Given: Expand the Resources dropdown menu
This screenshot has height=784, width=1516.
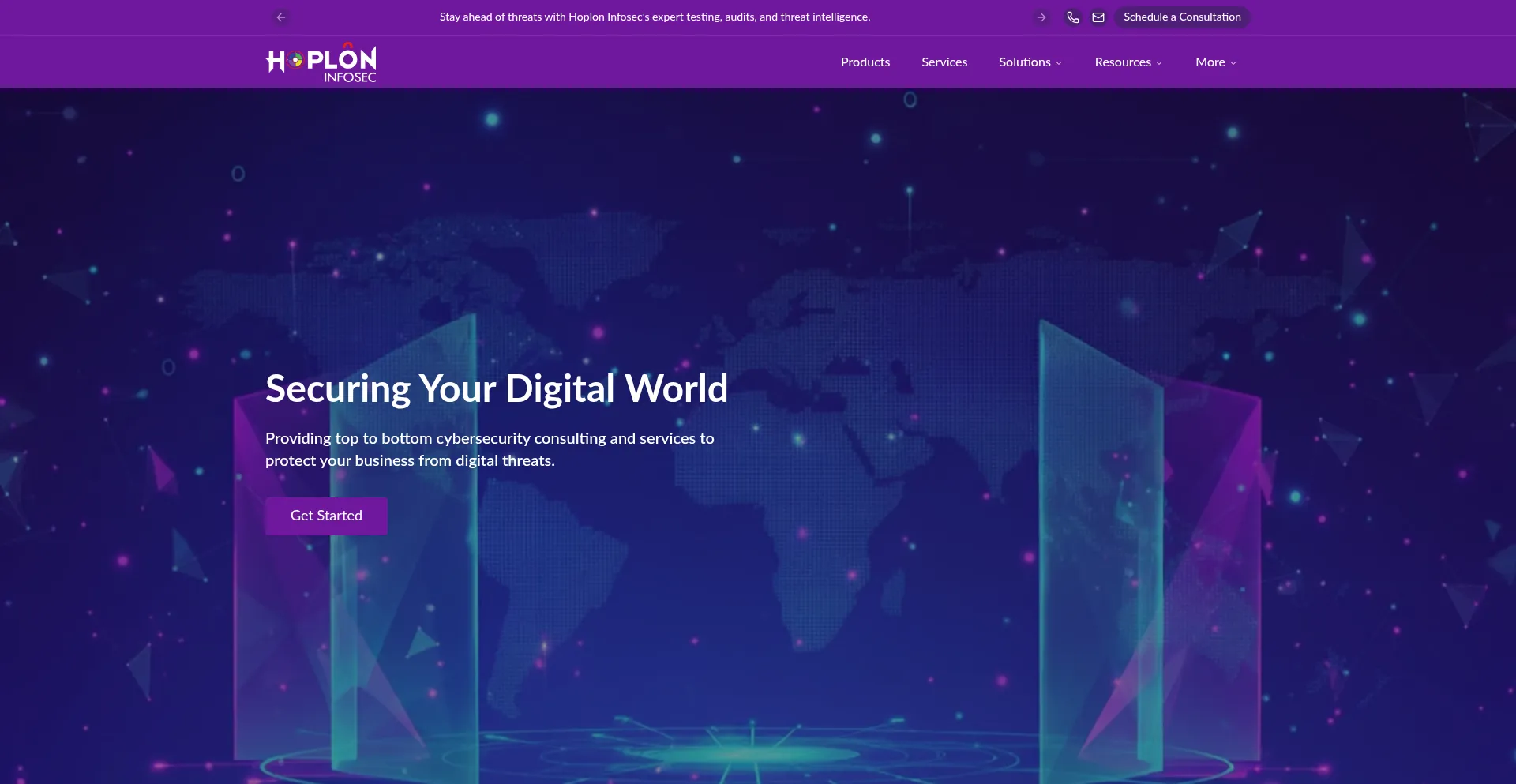Looking at the screenshot, I should 1122,62.
